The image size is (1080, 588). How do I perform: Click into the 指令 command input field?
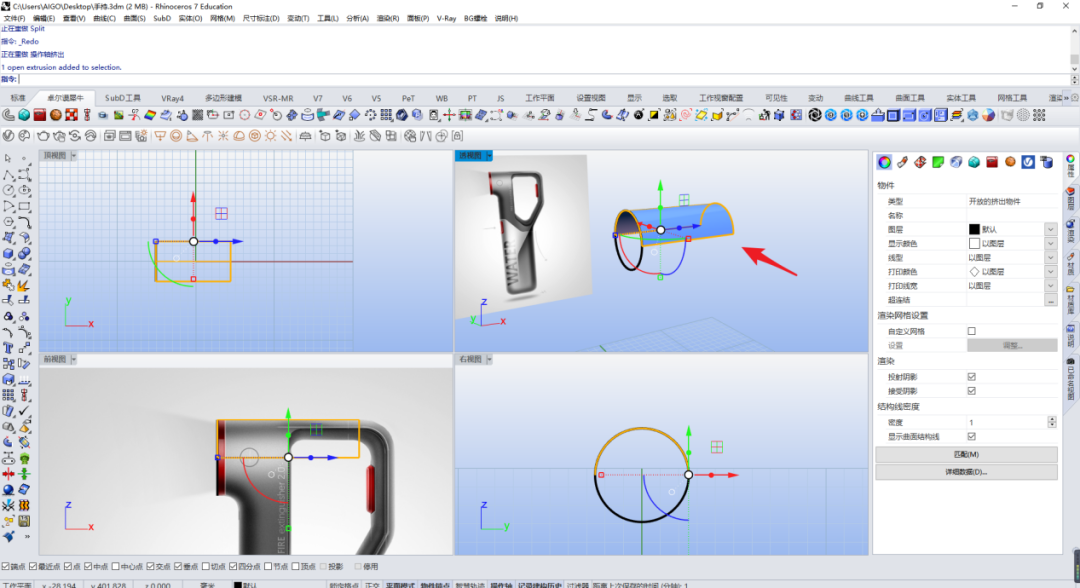point(544,79)
